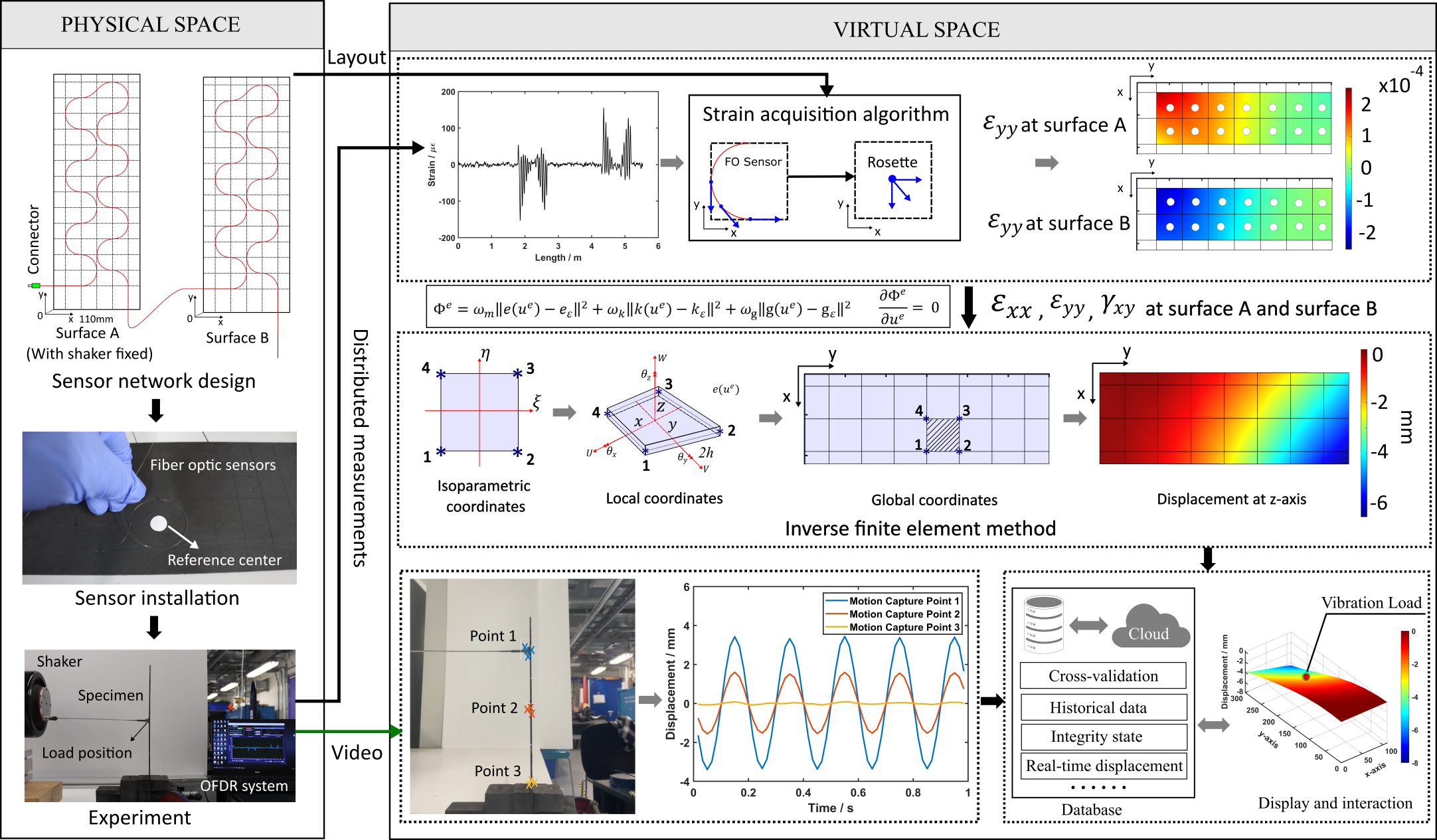Click the database server stack icon
Screen dimensions: 1437x840
1043,624
